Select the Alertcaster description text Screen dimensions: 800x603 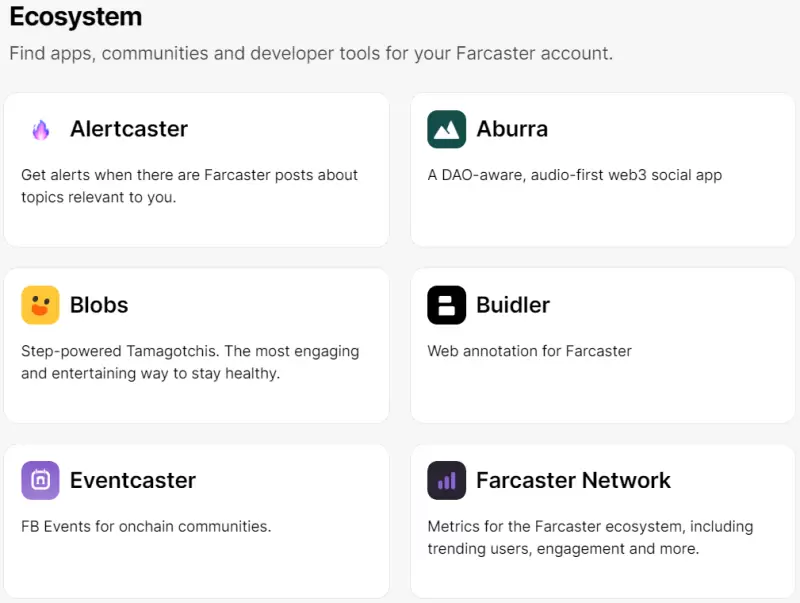(x=189, y=186)
